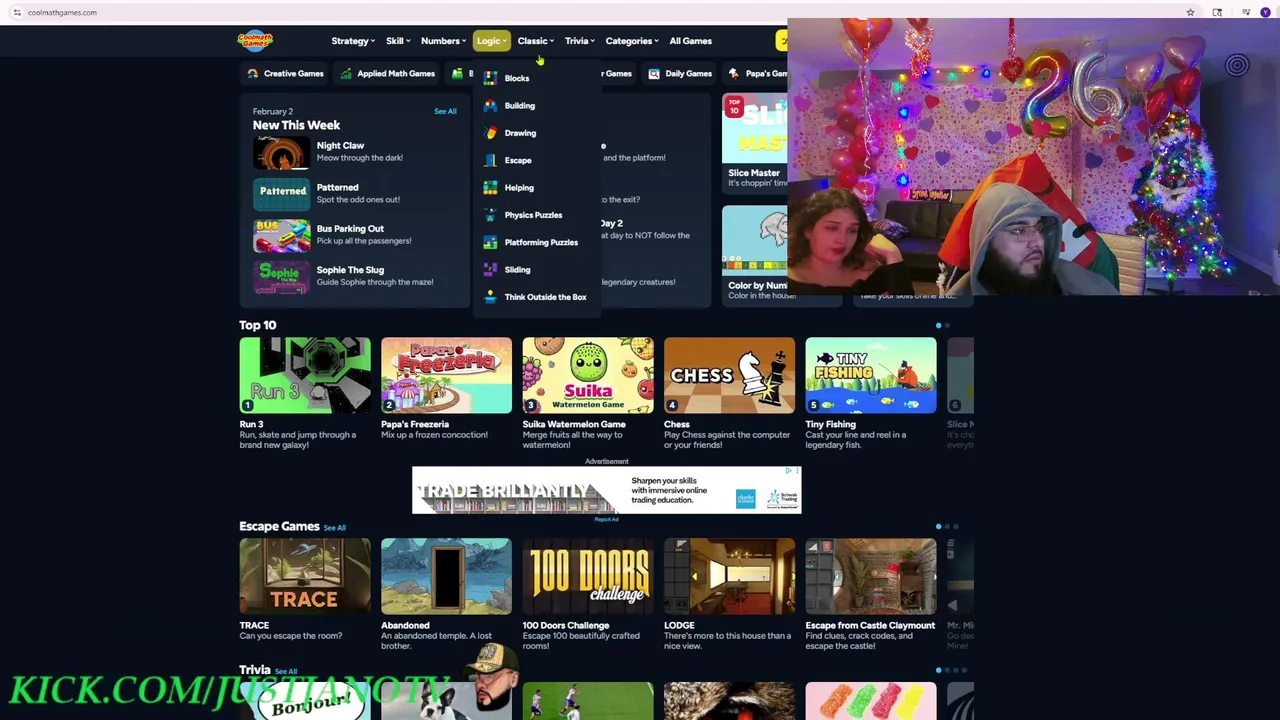Screen dimensions: 1280x720
Task: Pick the Sliding category icon
Action: (490, 269)
